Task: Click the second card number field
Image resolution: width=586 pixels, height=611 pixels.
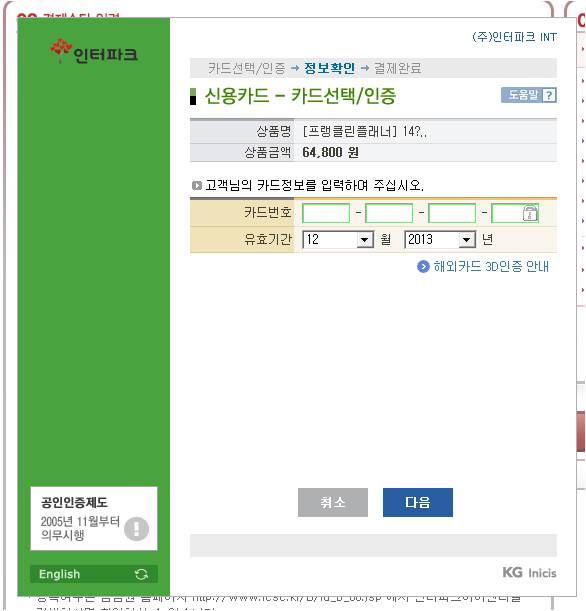Action: (389, 213)
